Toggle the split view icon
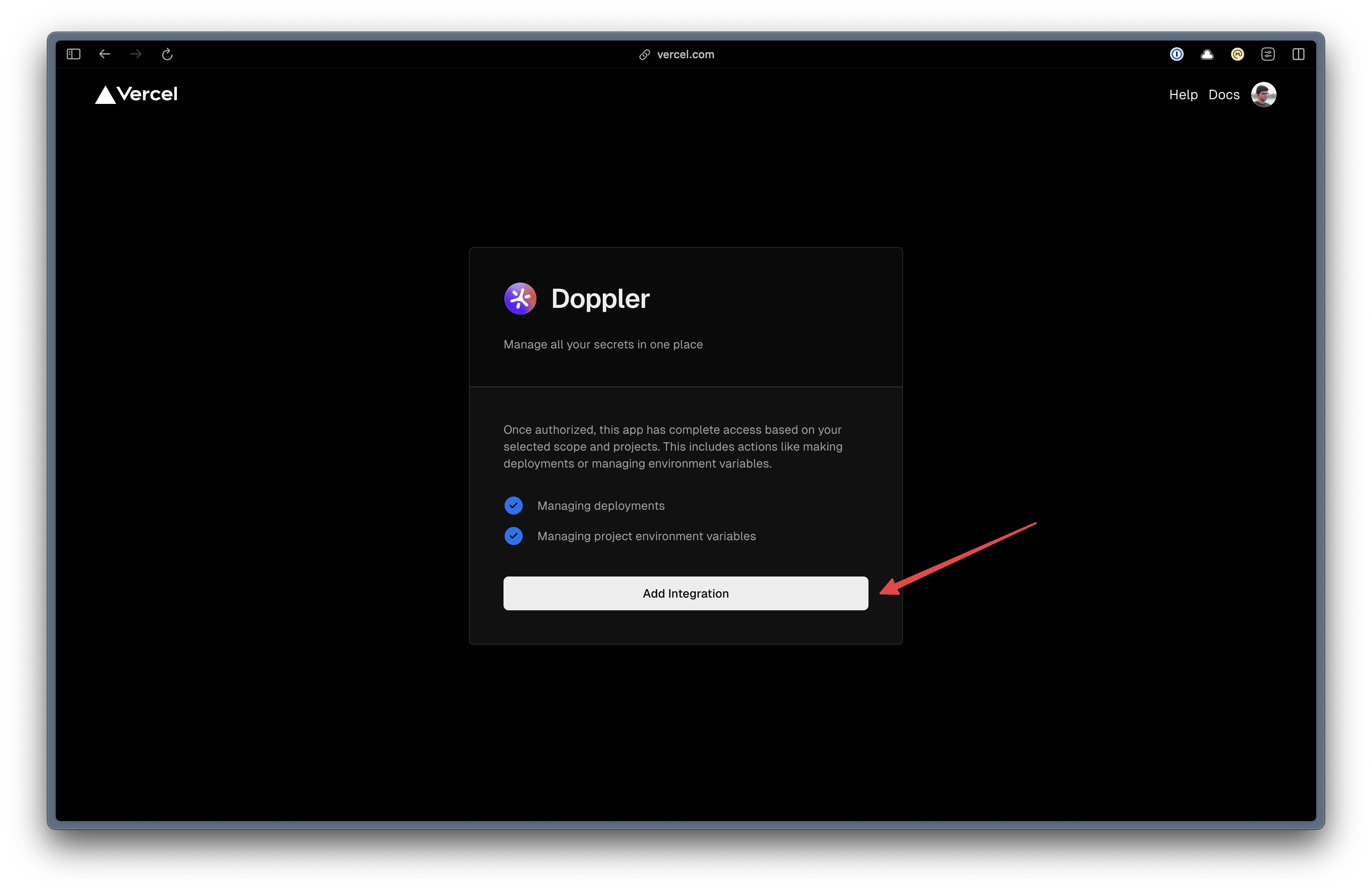This screenshot has height=892, width=1372. tap(1298, 54)
